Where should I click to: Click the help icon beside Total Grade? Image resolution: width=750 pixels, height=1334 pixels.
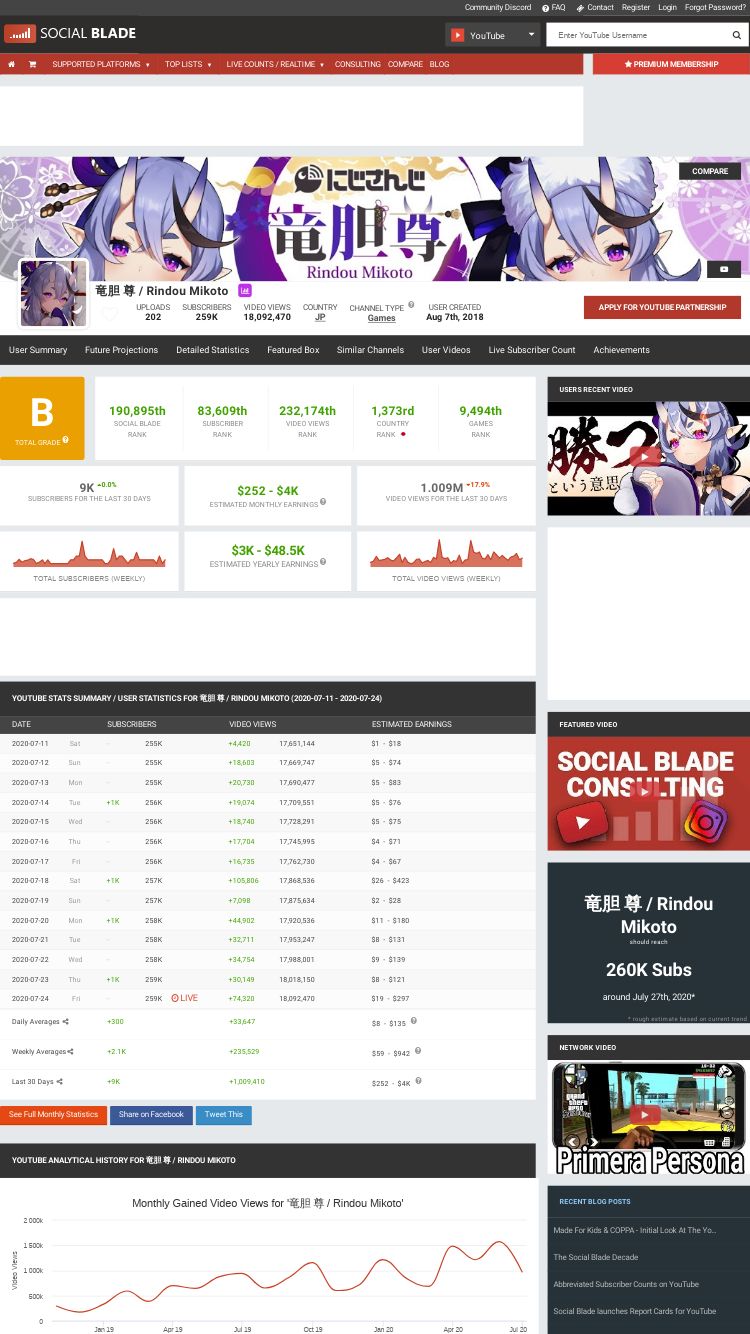(x=66, y=439)
